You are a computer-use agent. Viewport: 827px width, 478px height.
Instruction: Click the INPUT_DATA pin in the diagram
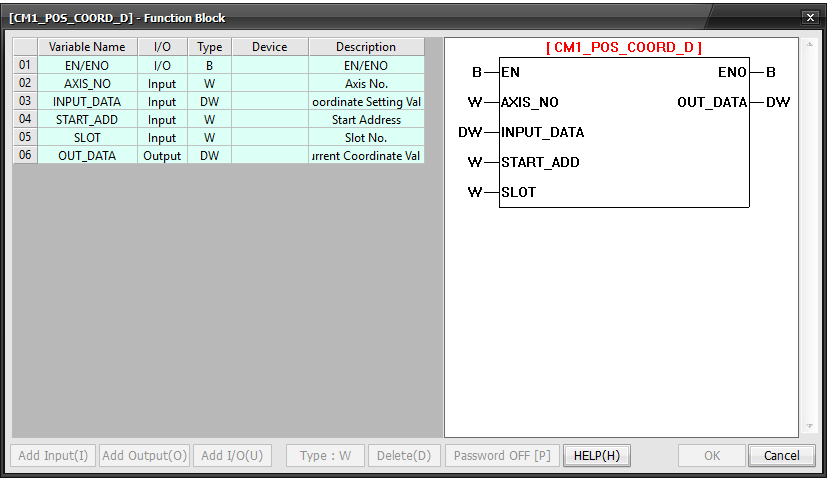click(543, 132)
